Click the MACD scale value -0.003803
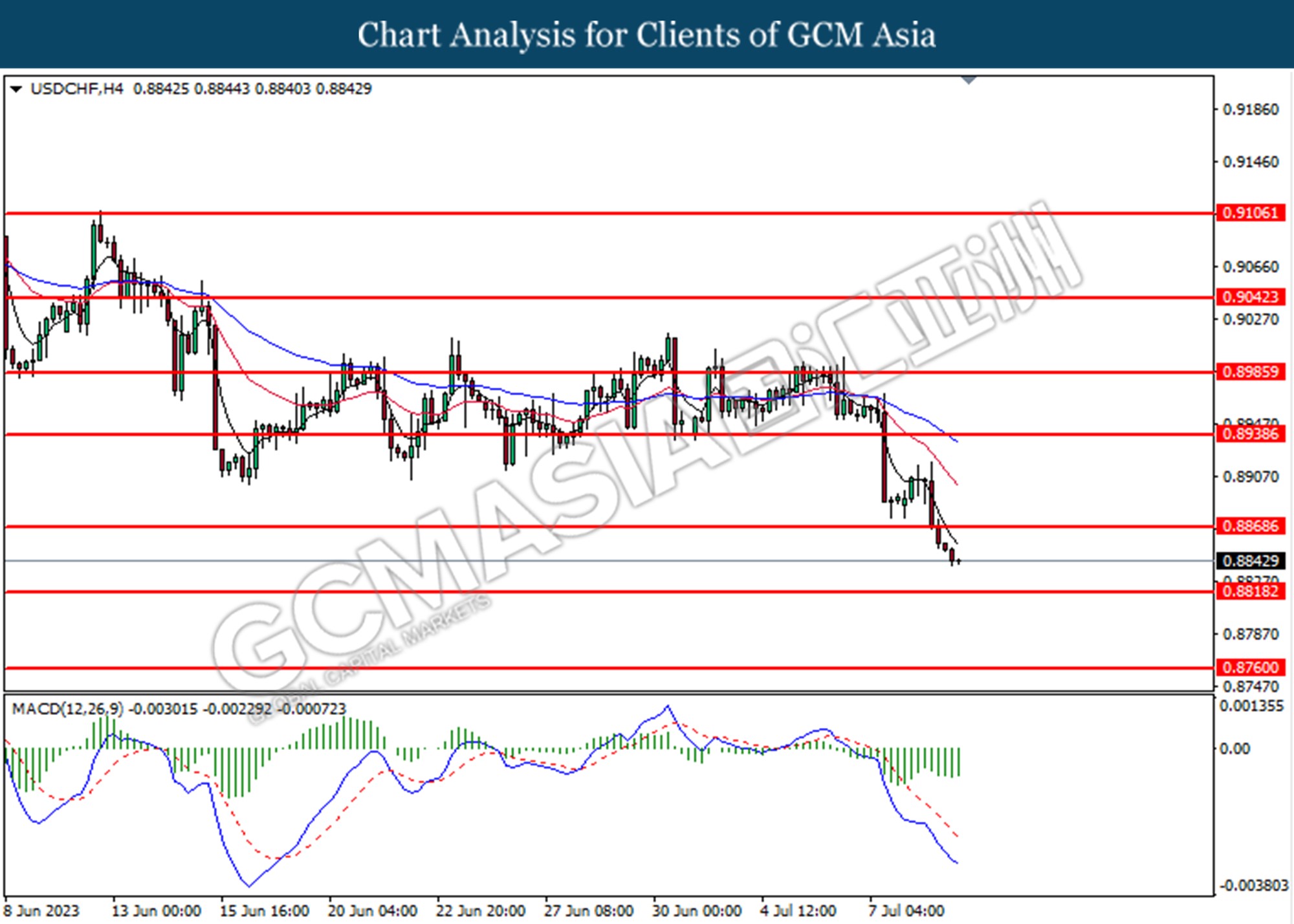The width and height of the screenshot is (1294, 924). point(1253,885)
